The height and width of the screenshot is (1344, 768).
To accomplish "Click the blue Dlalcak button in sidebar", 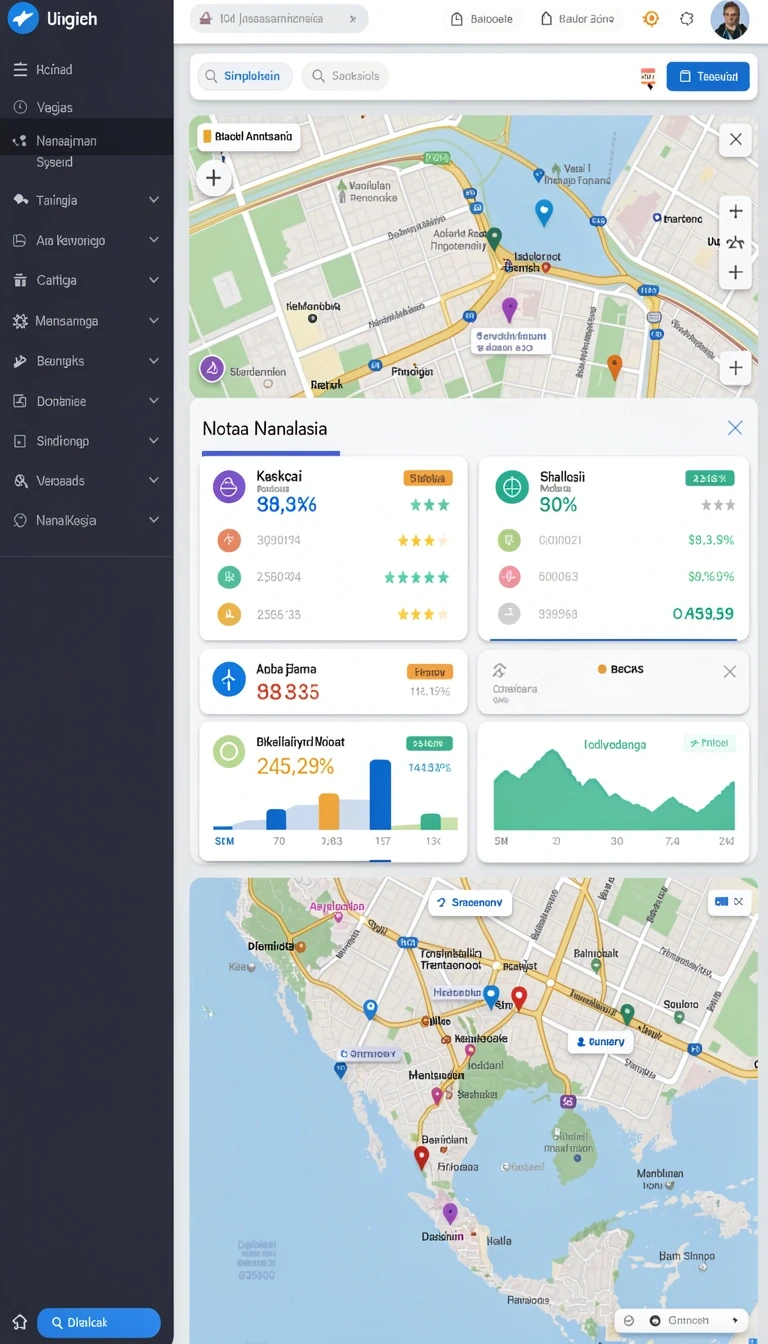I will [x=99, y=1322].
